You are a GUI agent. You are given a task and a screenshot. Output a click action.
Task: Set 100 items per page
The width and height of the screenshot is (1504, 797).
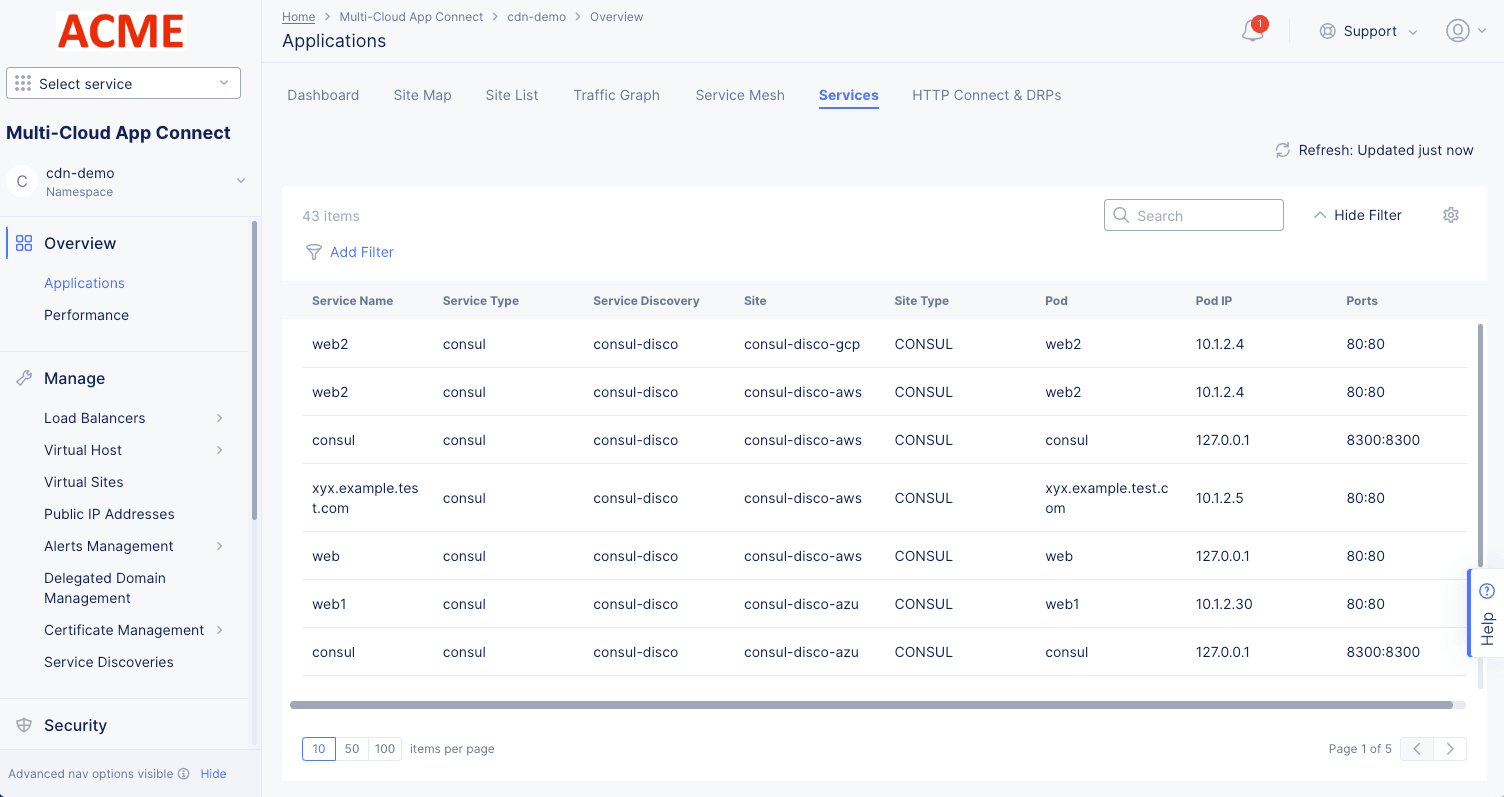[x=385, y=749]
